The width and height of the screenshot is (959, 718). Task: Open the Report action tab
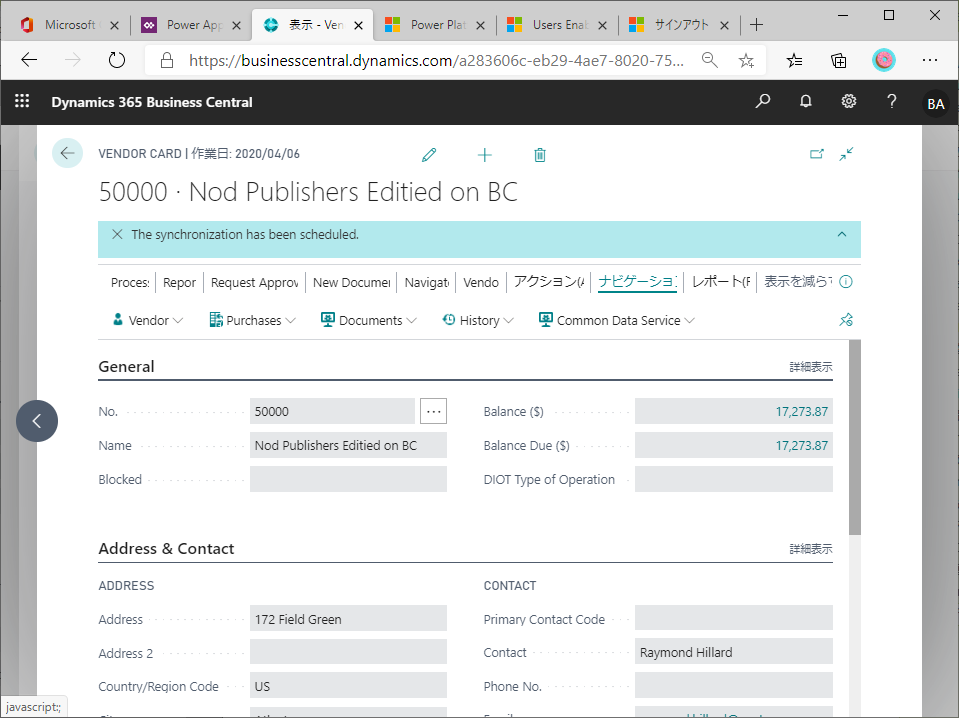tap(179, 283)
